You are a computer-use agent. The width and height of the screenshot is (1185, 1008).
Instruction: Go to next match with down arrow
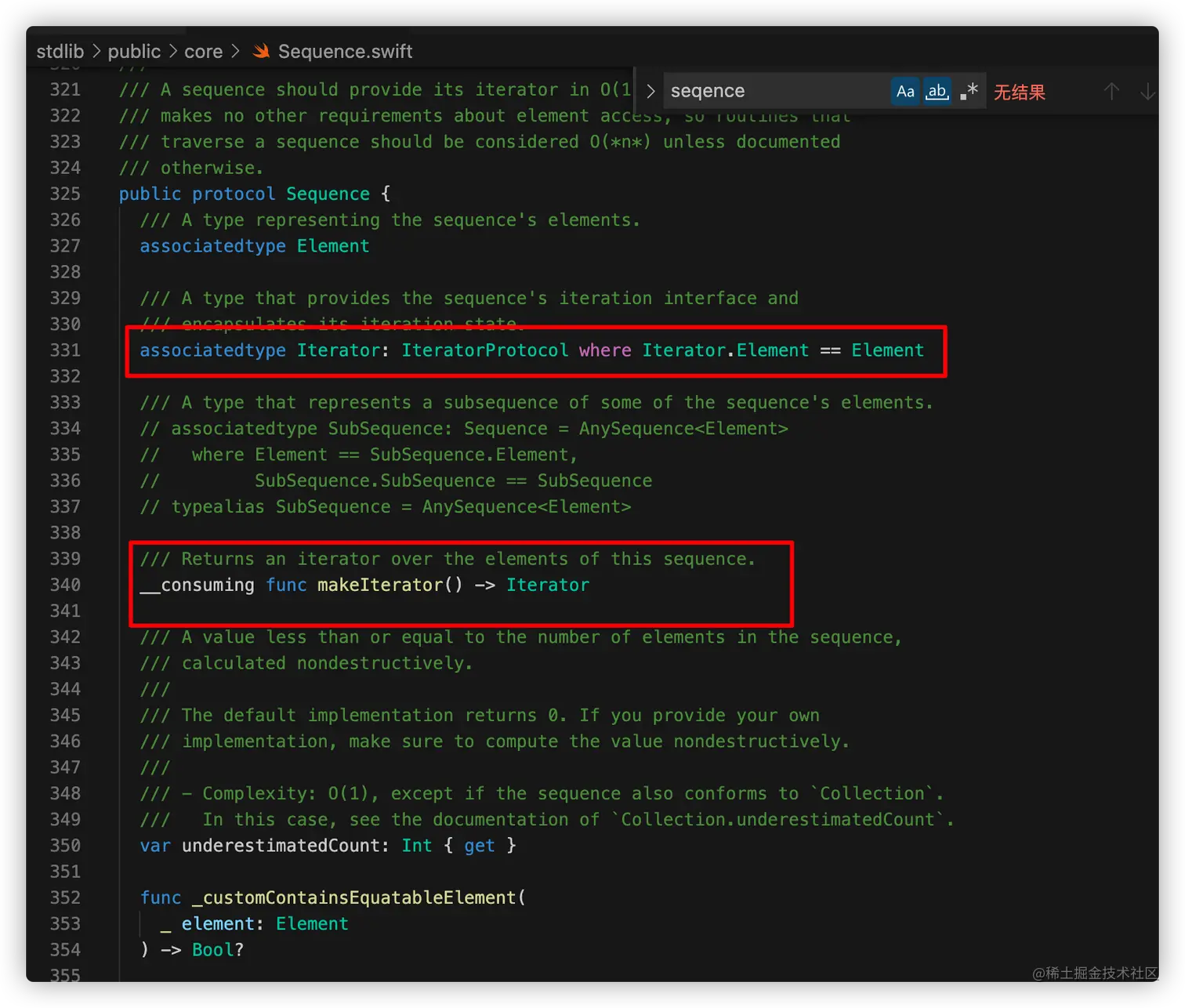[x=1147, y=92]
